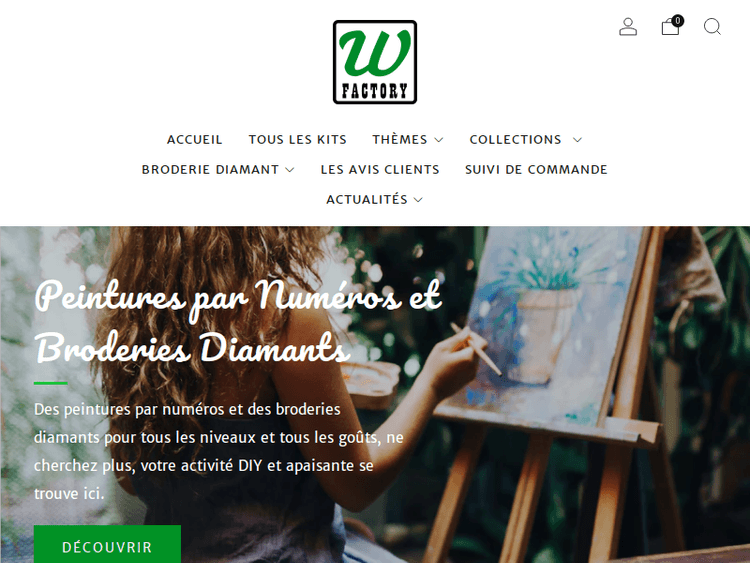
Task: Open Tous les Kits menu item
Action: 298,140
